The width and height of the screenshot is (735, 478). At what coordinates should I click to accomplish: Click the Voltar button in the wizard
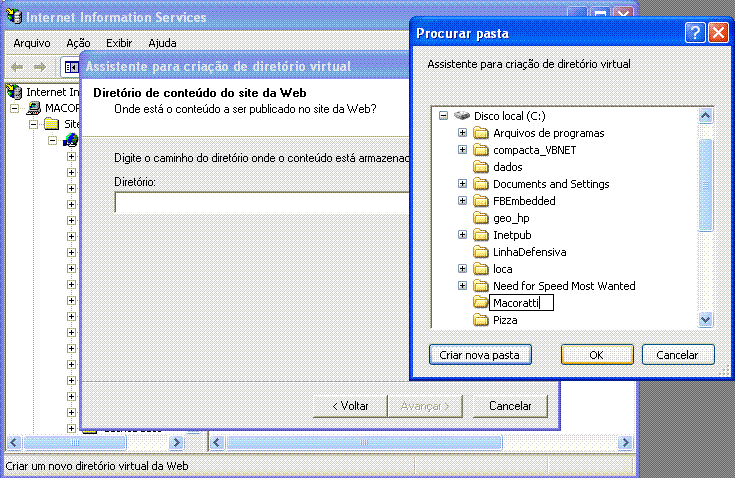pos(342,406)
